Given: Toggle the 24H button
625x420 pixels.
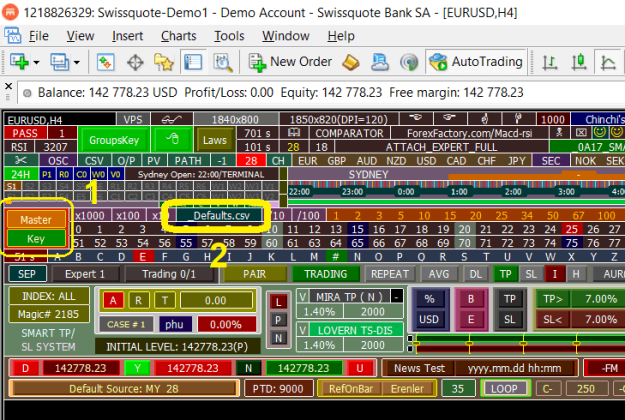Looking at the screenshot, I should 21,174.
